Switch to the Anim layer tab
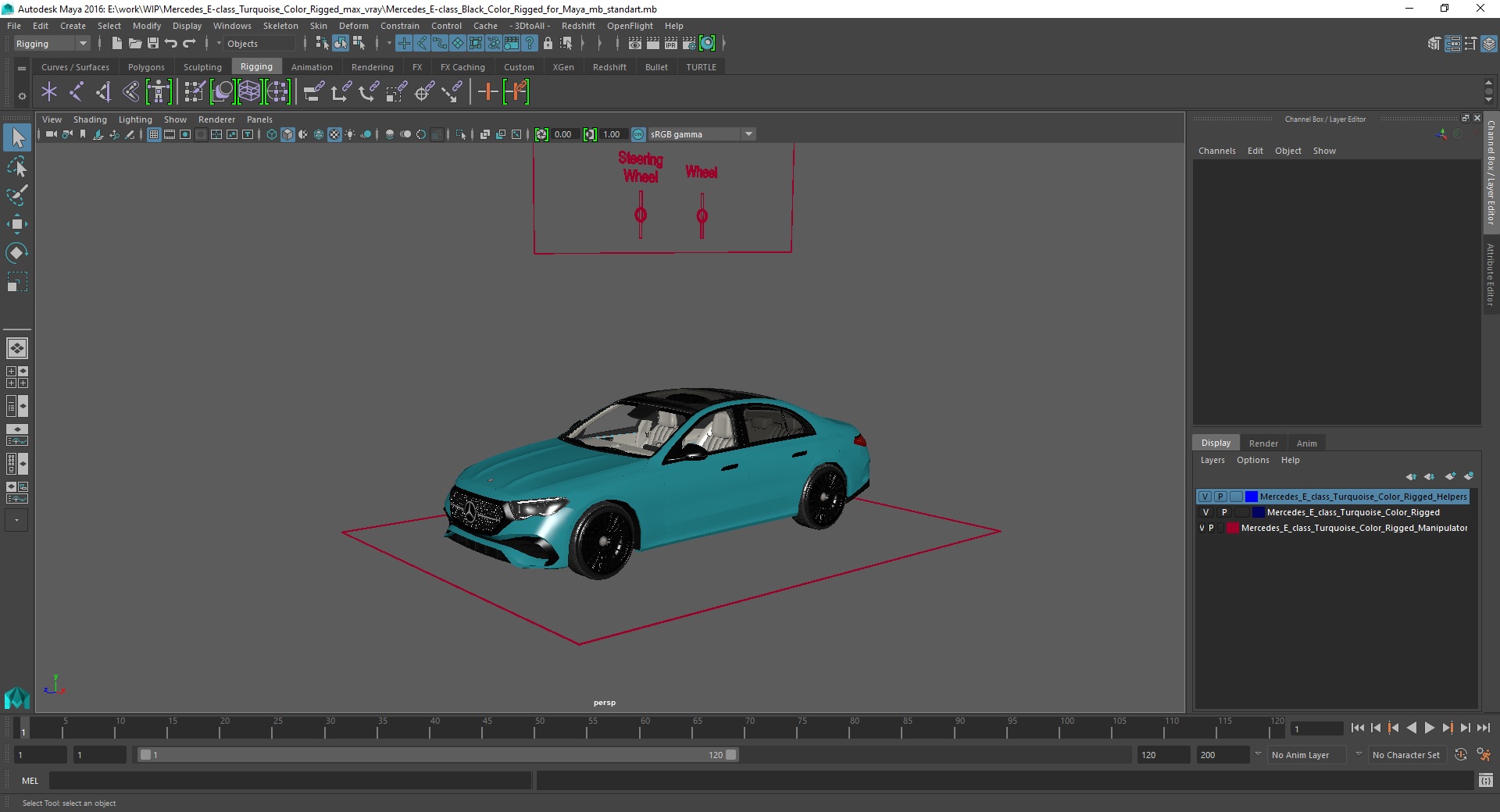This screenshot has width=1500, height=812. [x=1306, y=443]
